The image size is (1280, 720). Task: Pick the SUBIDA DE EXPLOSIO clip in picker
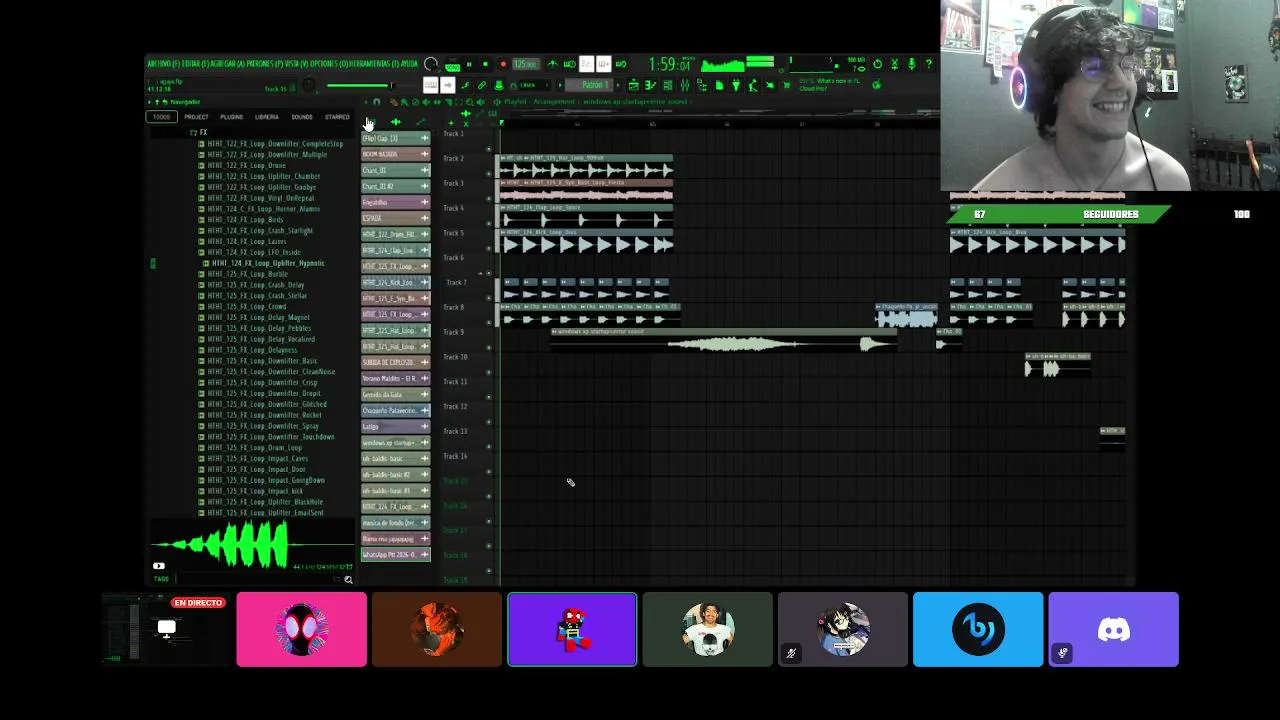396,362
